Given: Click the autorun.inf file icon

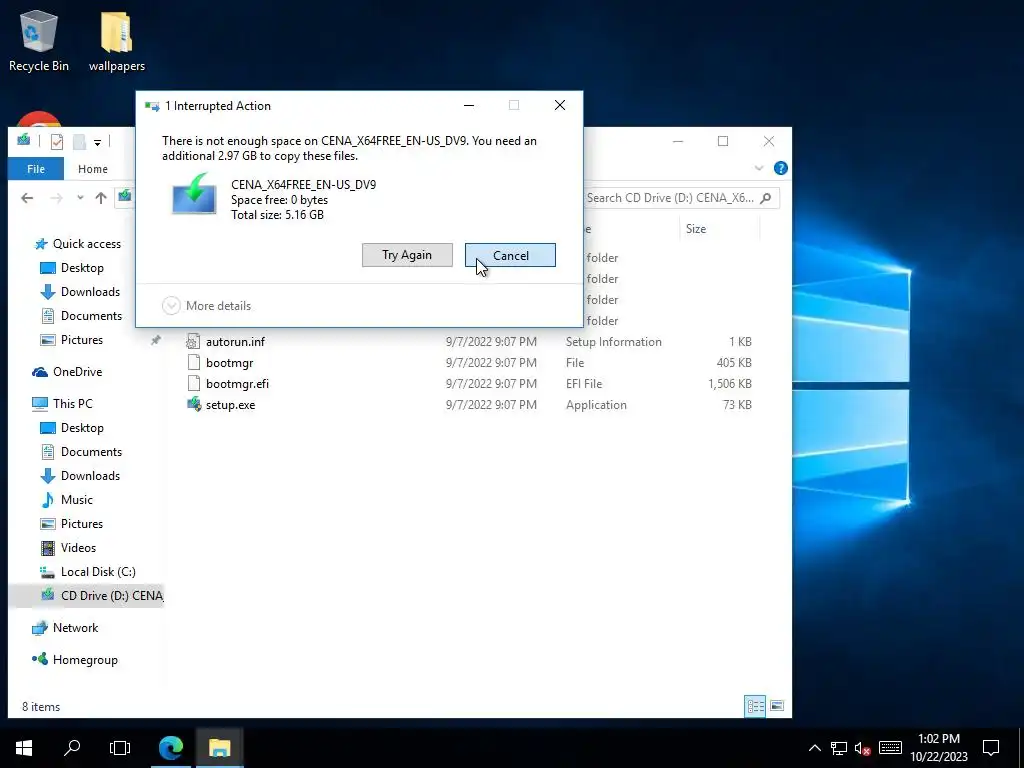Looking at the screenshot, I should (x=193, y=341).
